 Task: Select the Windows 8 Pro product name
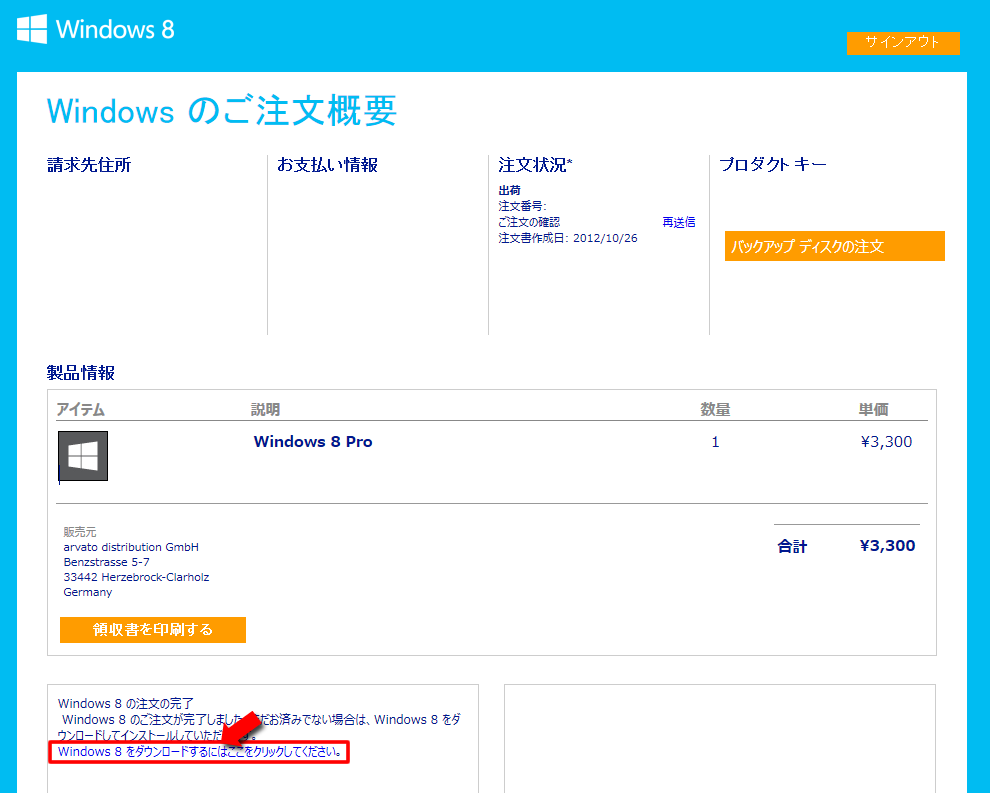313,442
